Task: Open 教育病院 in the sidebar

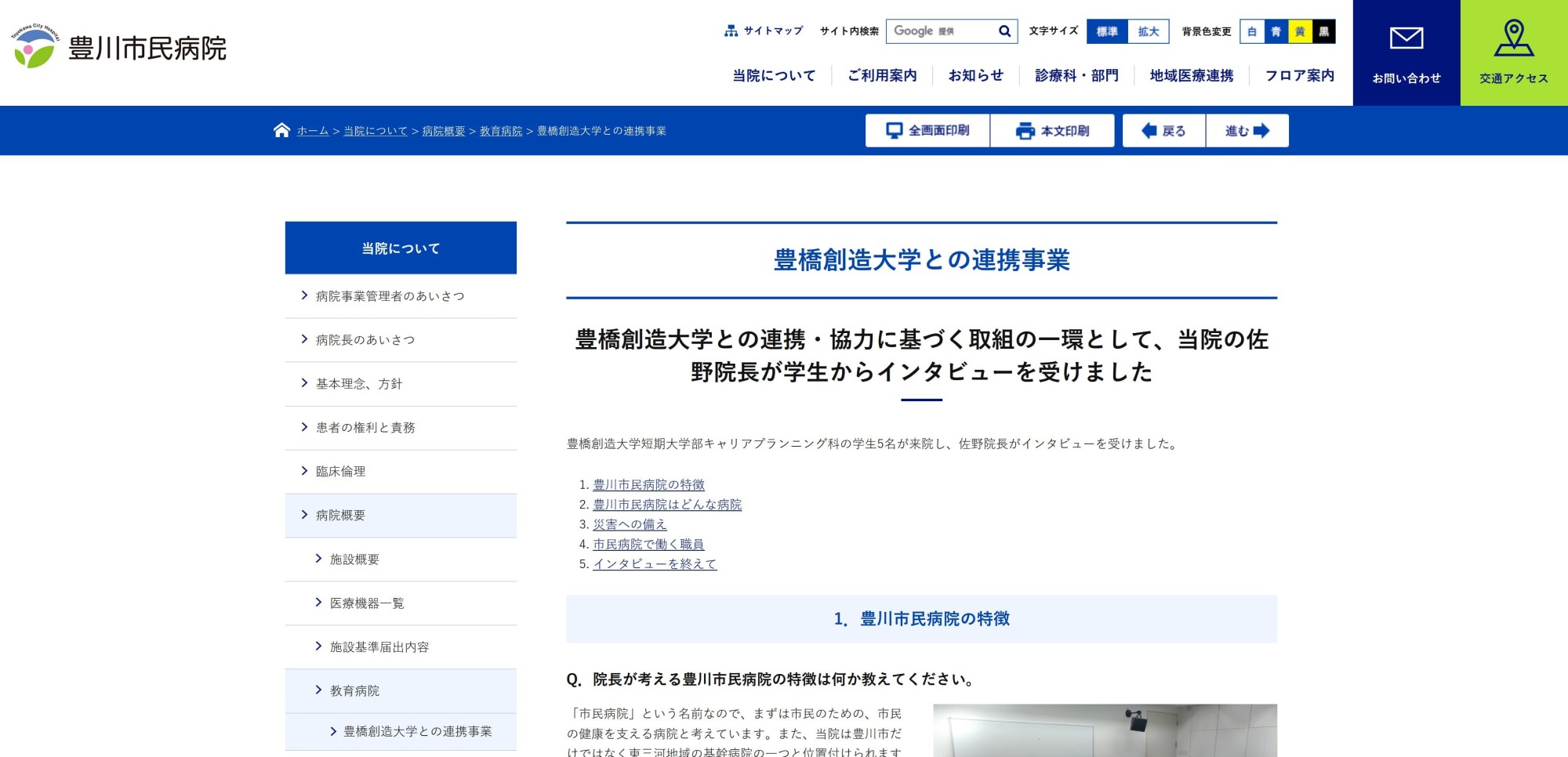Action: tap(401, 691)
